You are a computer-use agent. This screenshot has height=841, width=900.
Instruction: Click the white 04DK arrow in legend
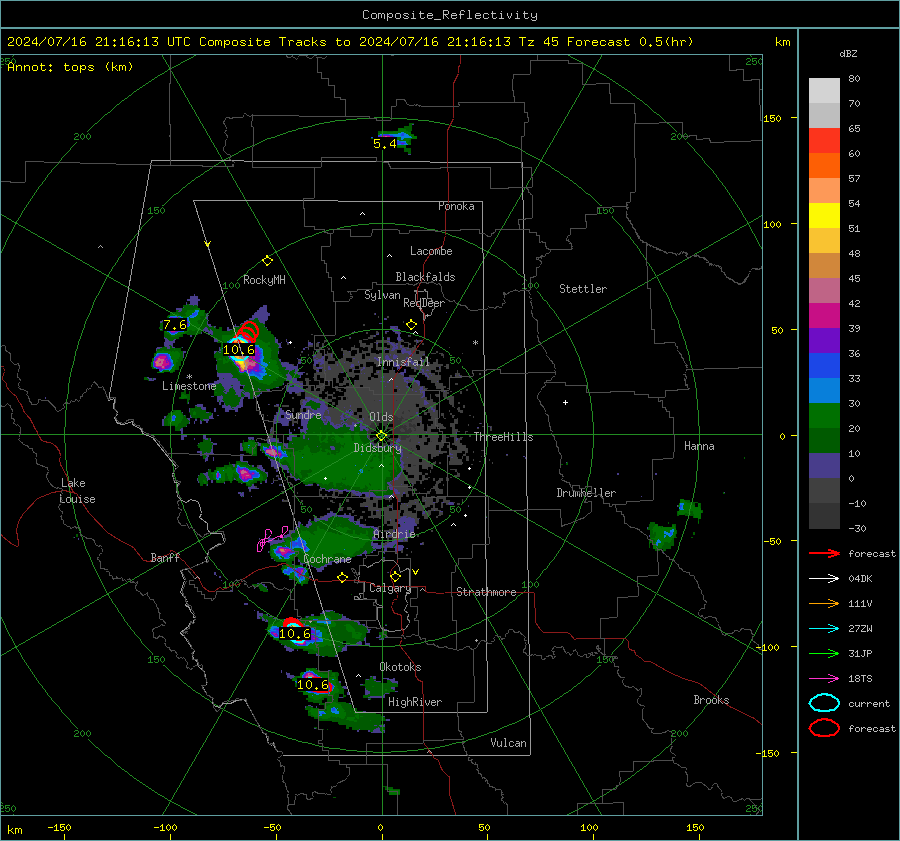pyautogui.click(x=824, y=579)
